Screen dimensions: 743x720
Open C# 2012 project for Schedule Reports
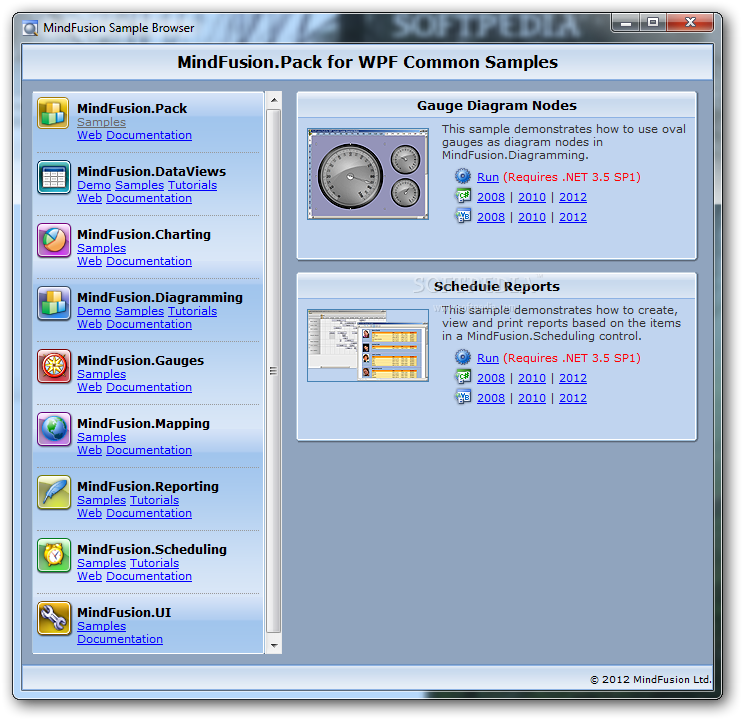[x=573, y=378]
